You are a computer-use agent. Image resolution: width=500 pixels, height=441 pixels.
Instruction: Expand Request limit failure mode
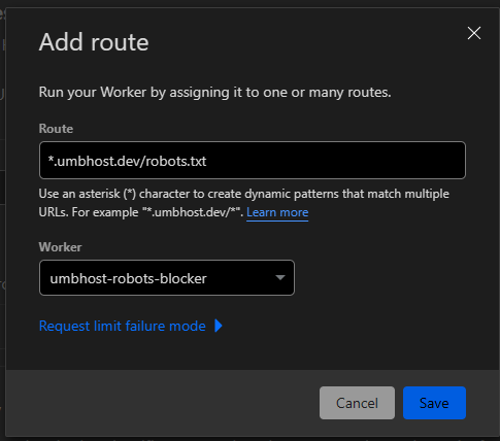point(130,326)
